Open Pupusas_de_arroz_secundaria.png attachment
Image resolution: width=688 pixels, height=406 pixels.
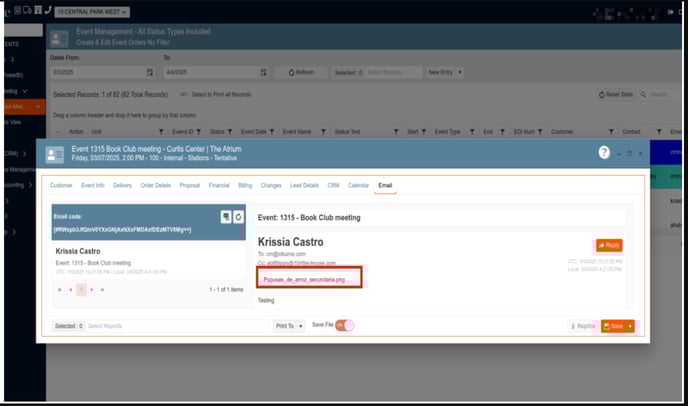coord(304,280)
